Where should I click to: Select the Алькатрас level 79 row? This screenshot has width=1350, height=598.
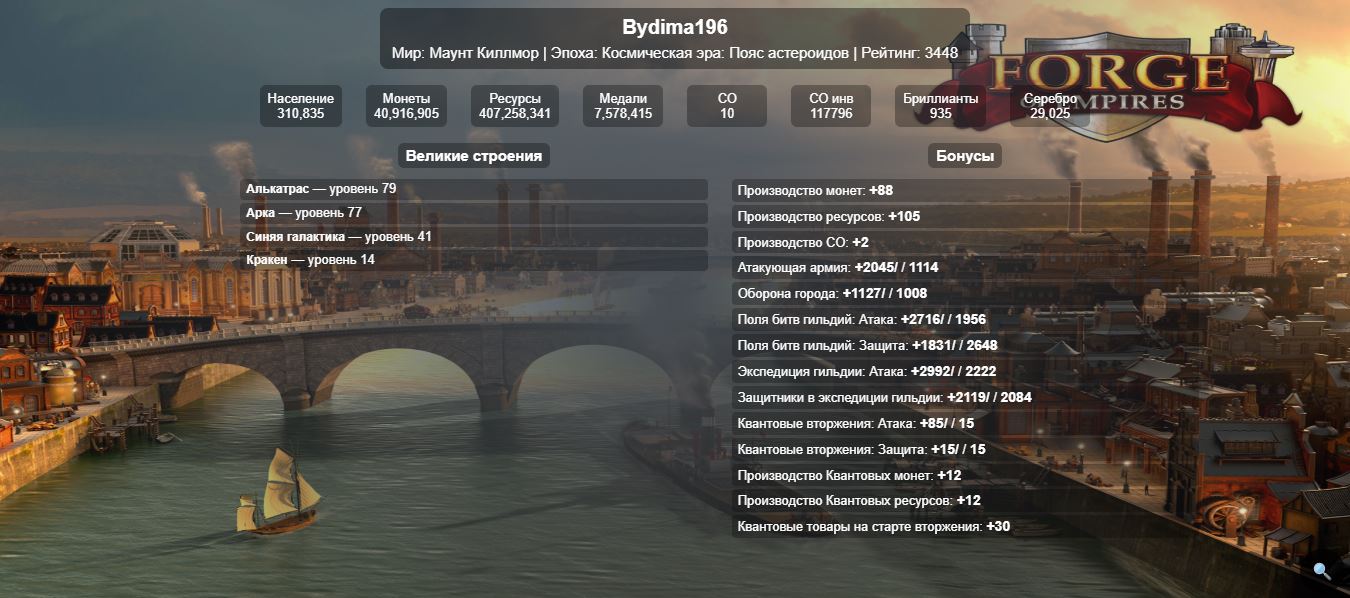(x=475, y=189)
